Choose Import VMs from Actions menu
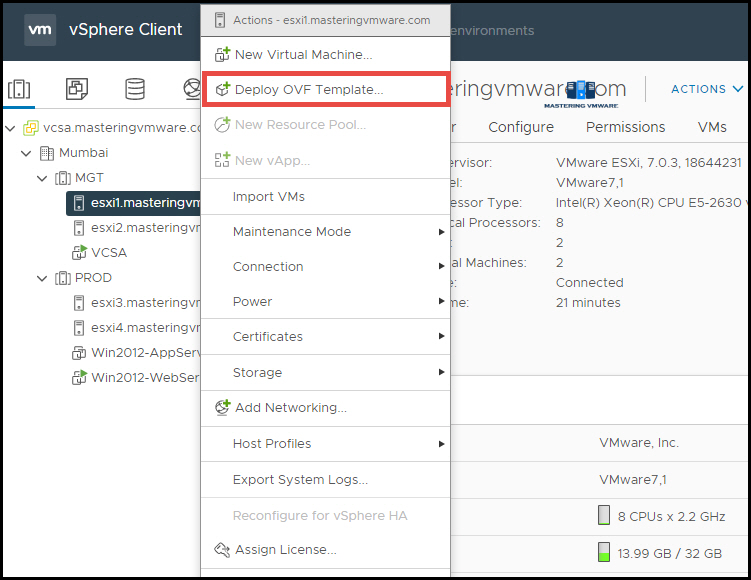Screen dimensions: 751x580 coord(325,197)
